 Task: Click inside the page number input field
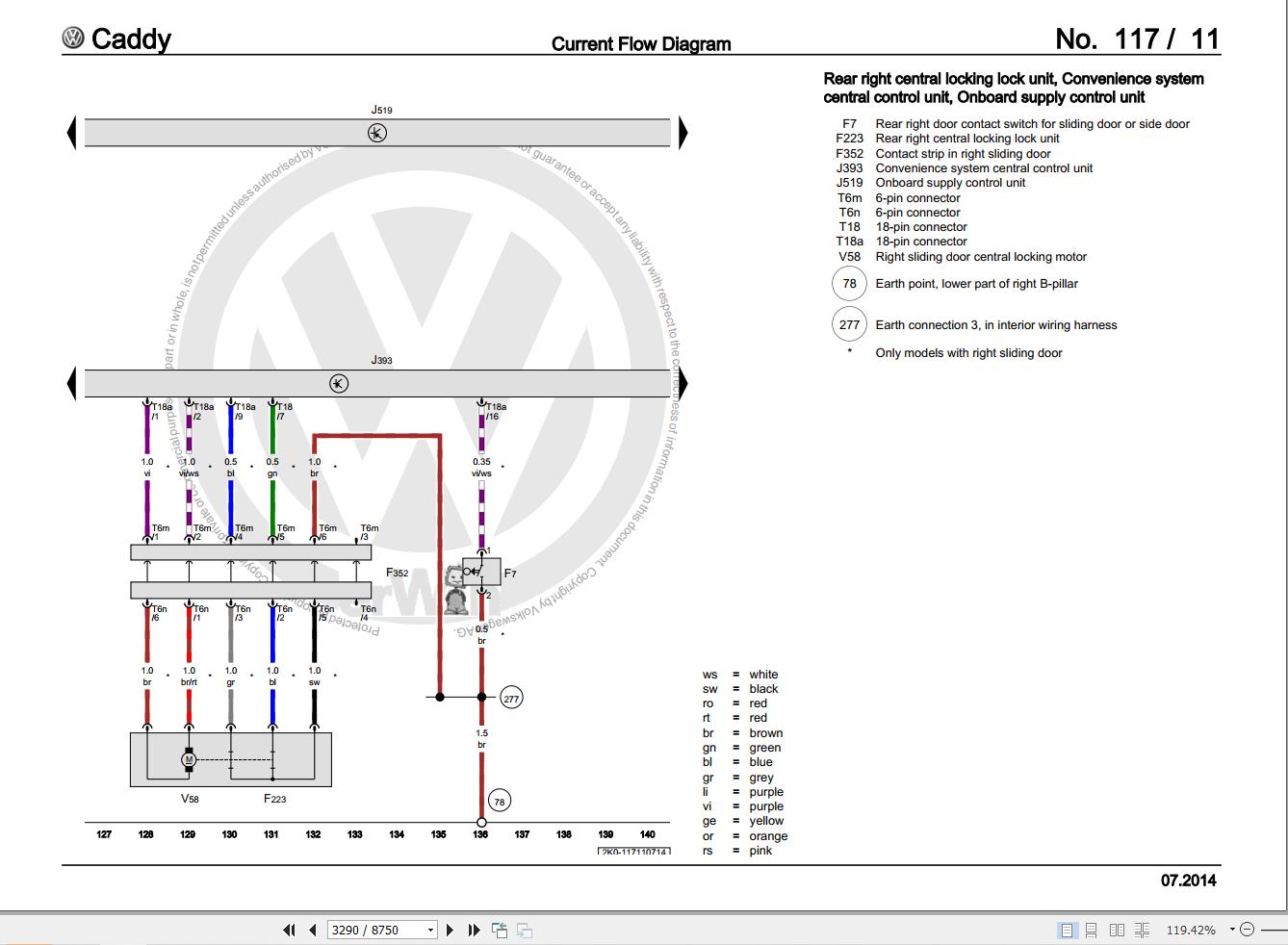tap(371, 930)
